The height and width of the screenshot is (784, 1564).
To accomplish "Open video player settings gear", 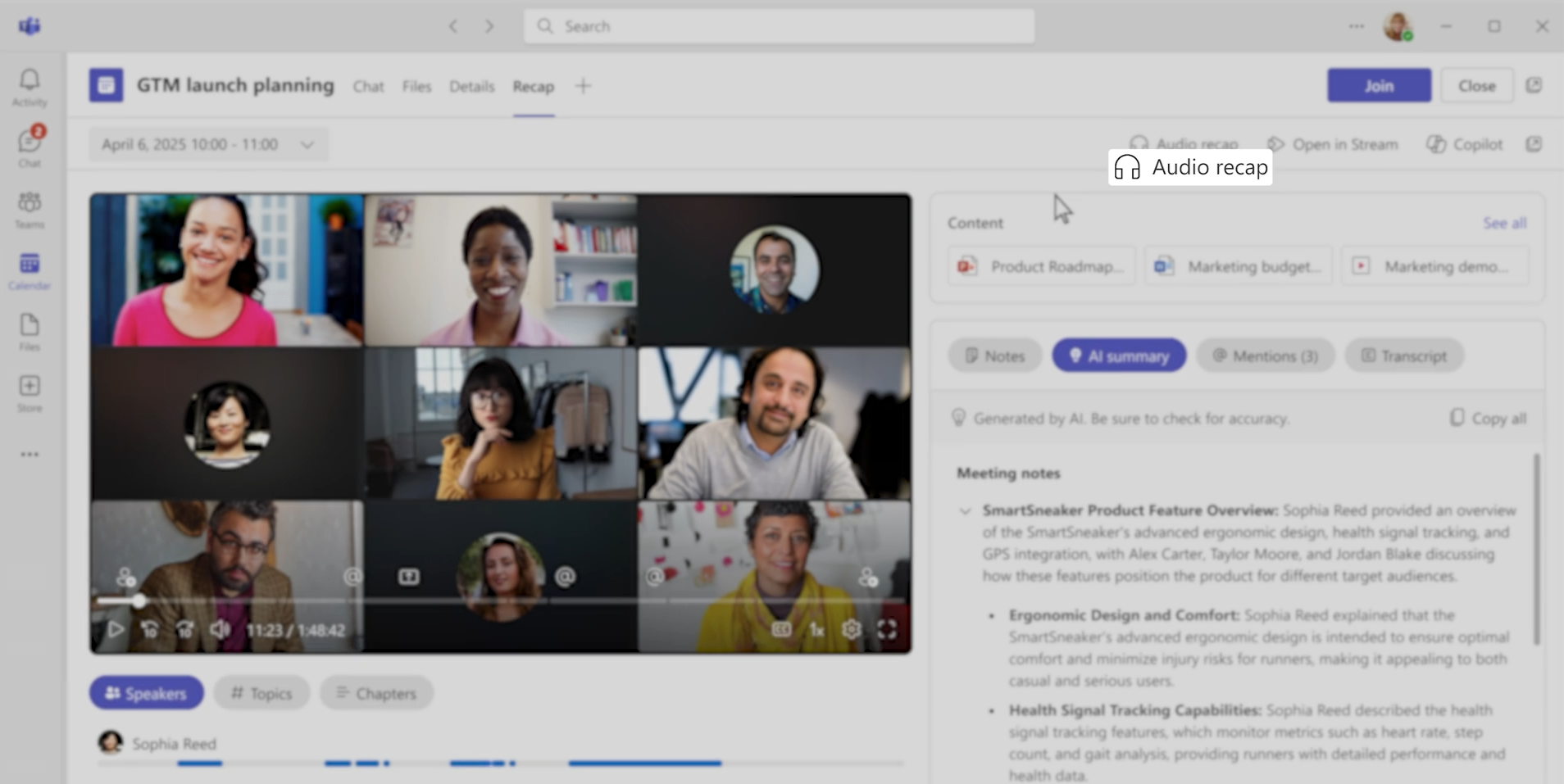I will click(x=852, y=630).
